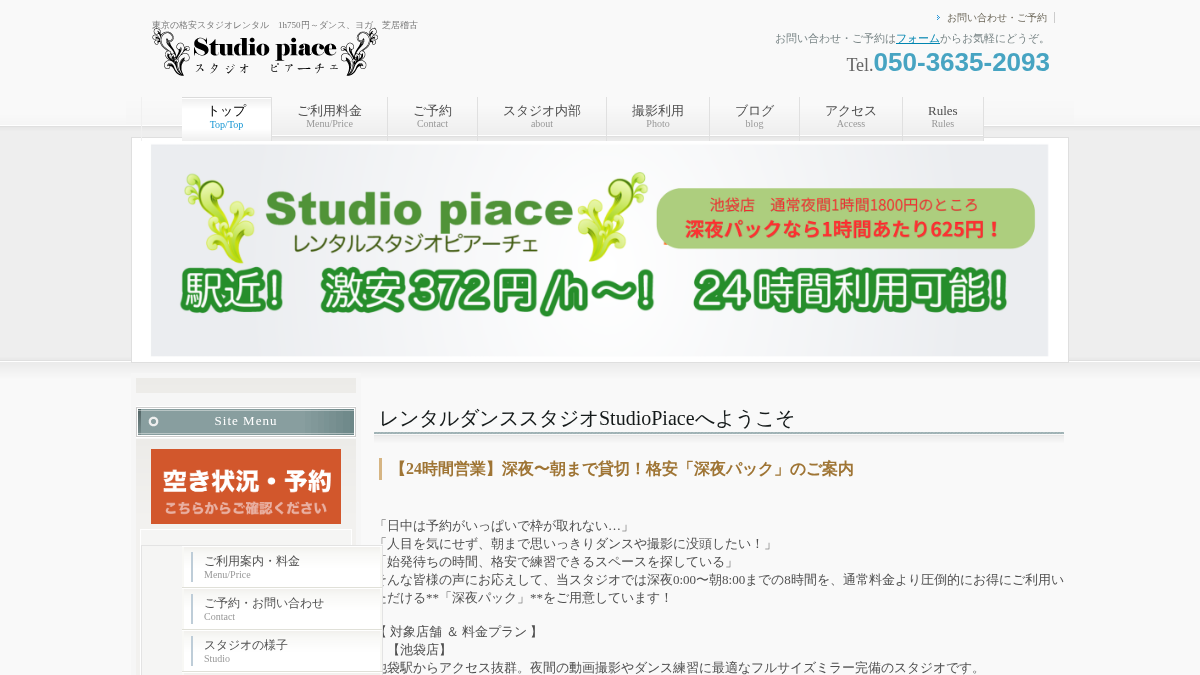
Task: Click the レンタルダンススタジオStudioPiaceへようこそ heading
Action: pyautogui.click(x=586, y=418)
